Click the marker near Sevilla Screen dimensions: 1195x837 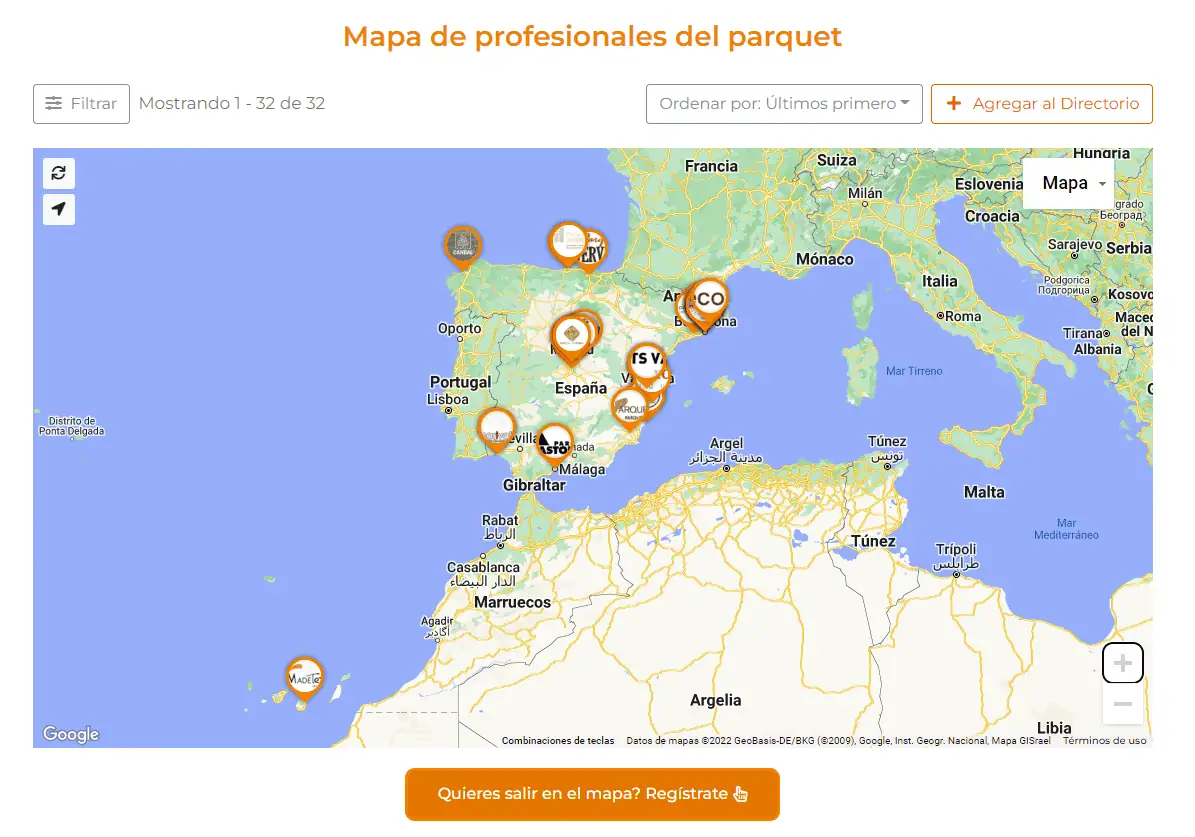[x=497, y=428]
